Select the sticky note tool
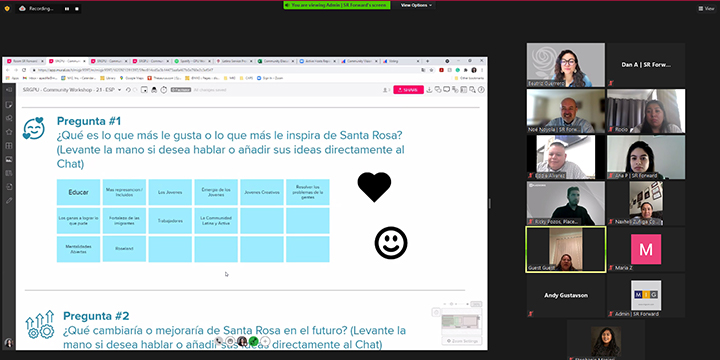The image size is (720, 360). click(9, 105)
